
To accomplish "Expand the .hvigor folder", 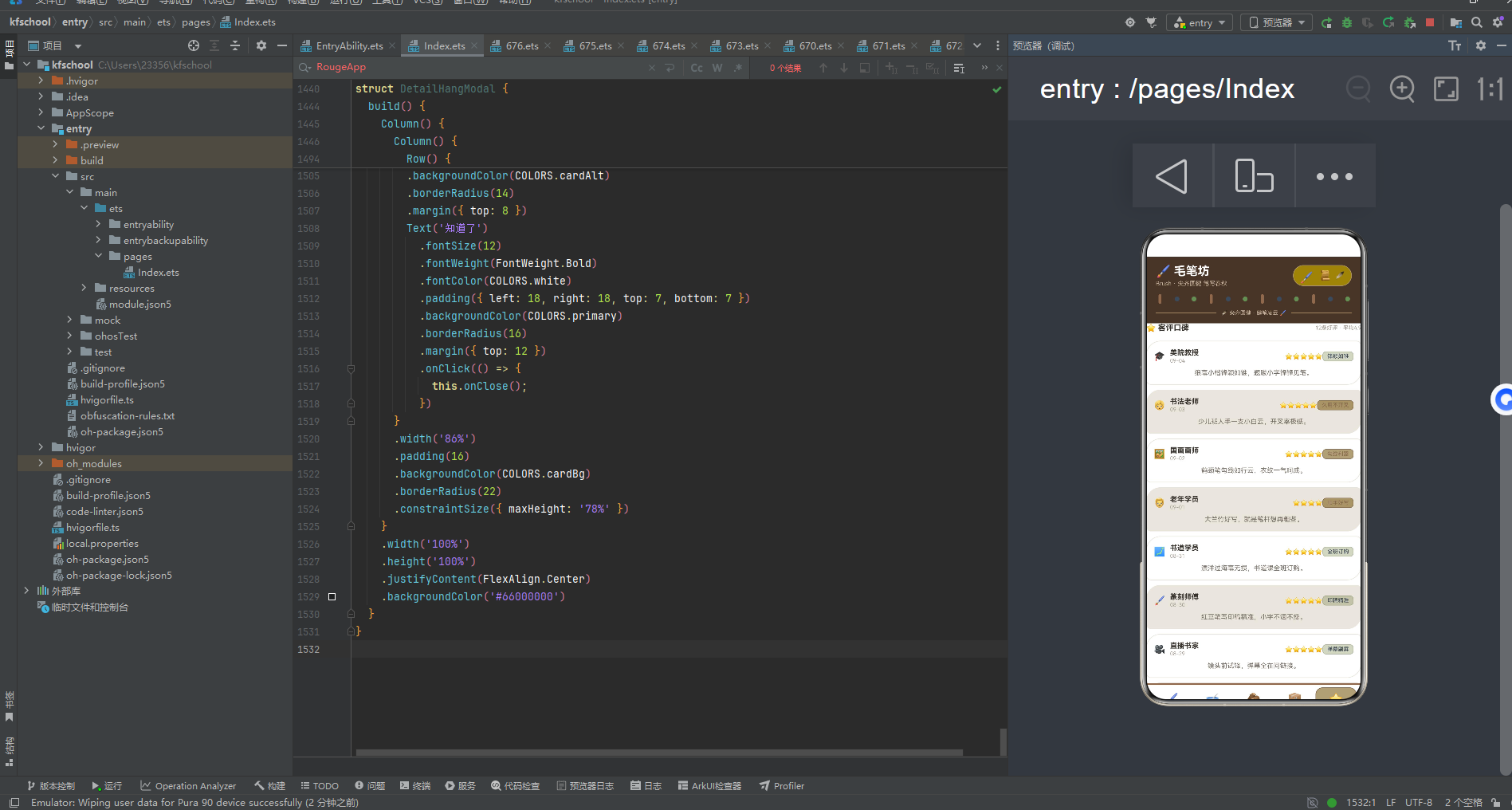I will click(x=41, y=81).
